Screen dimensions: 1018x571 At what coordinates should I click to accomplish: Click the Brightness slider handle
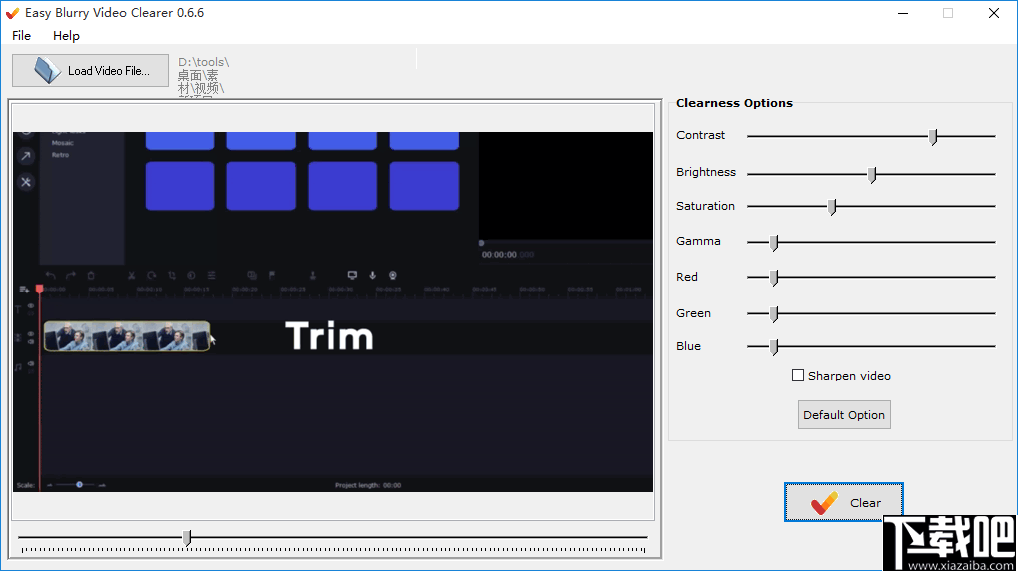tap(872, 175)
